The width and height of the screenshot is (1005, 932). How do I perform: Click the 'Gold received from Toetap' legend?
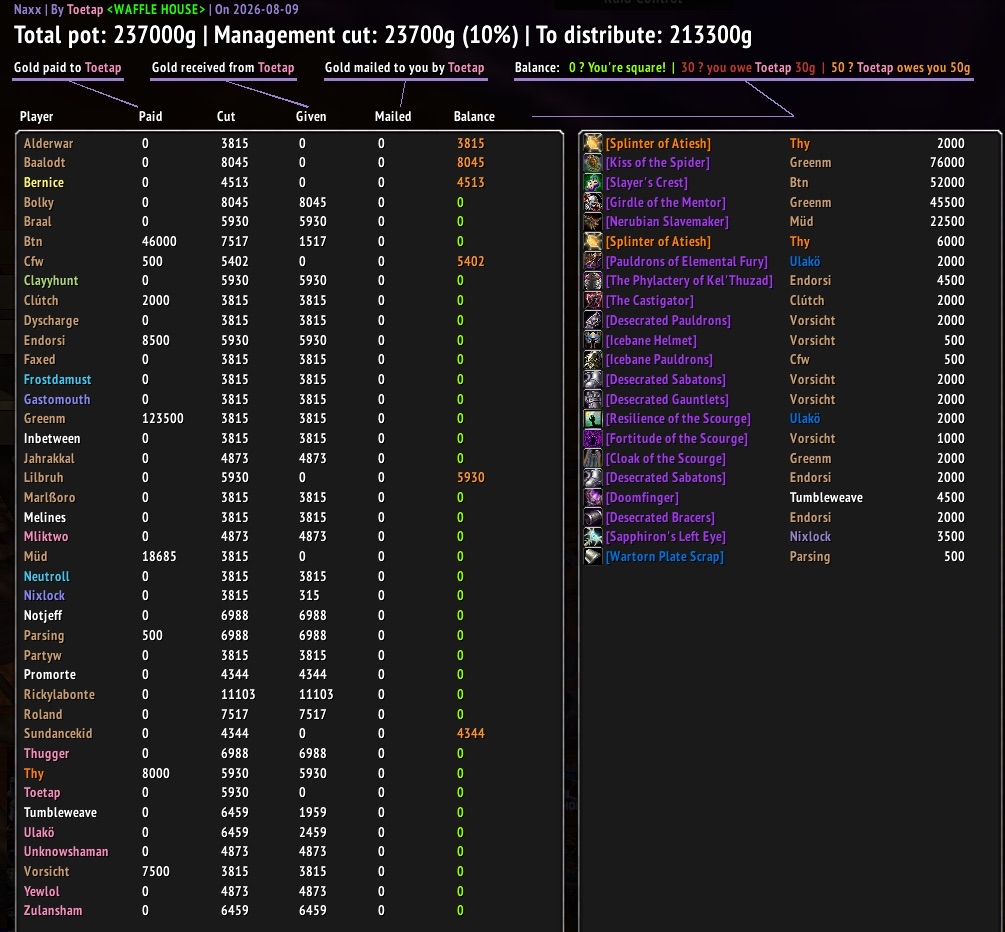point(223,67)
